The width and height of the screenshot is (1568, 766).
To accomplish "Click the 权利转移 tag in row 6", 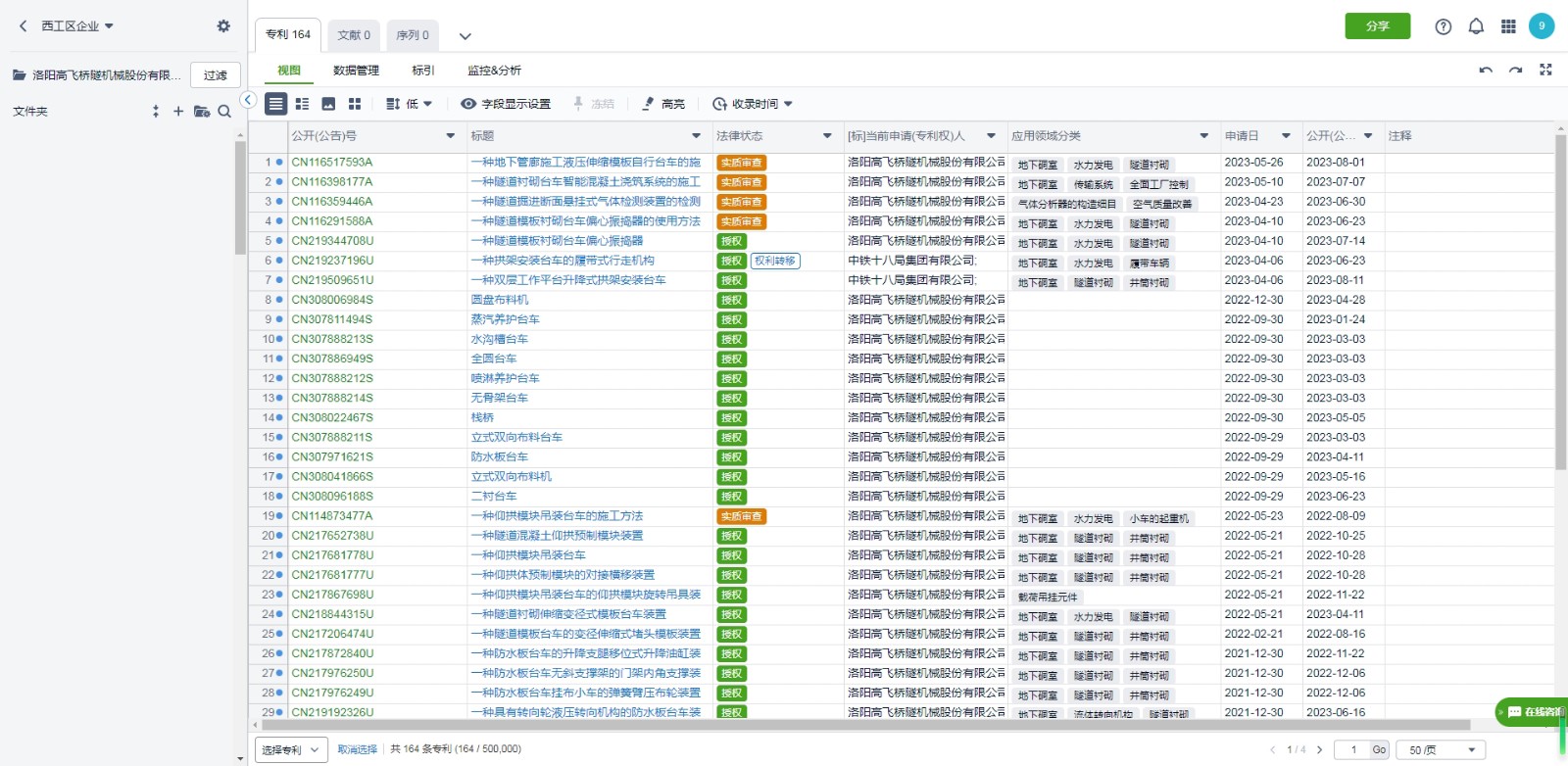I will tap(775, 261).
